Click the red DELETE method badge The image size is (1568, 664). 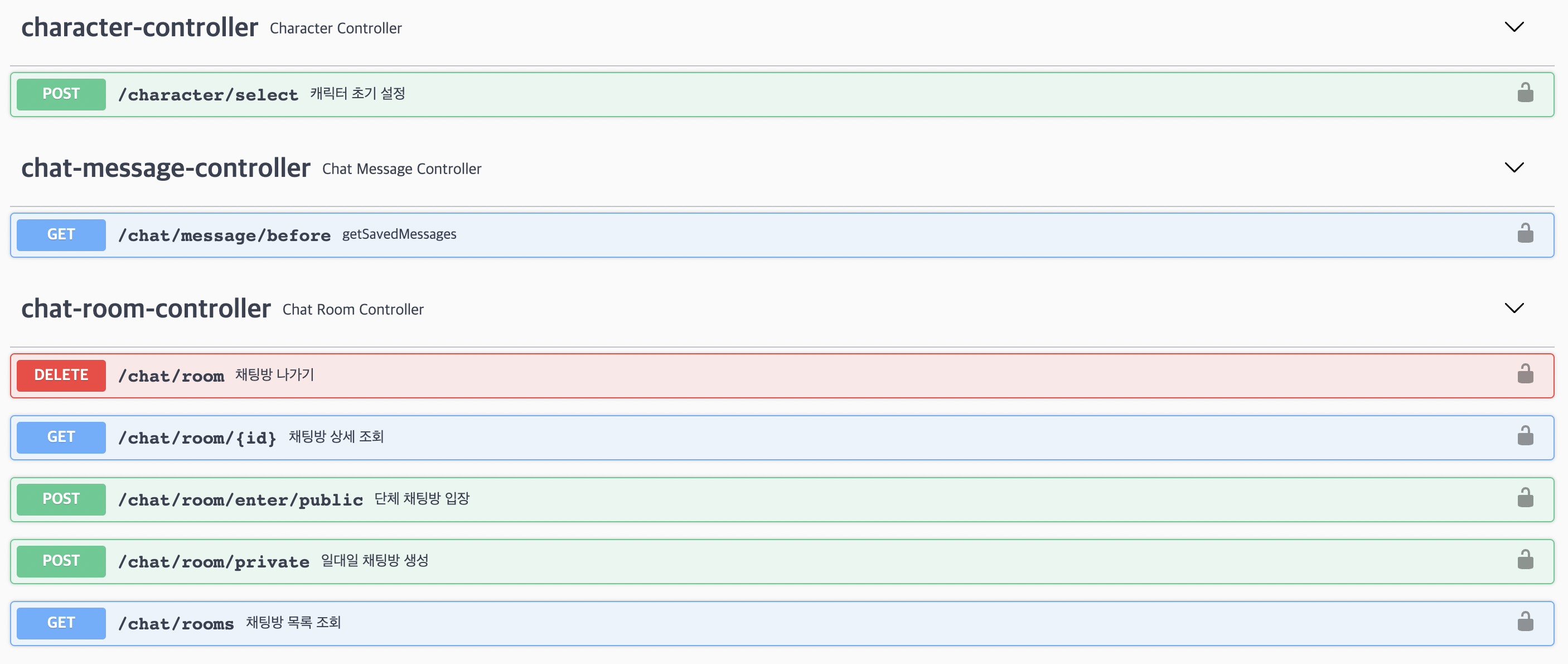61,376
